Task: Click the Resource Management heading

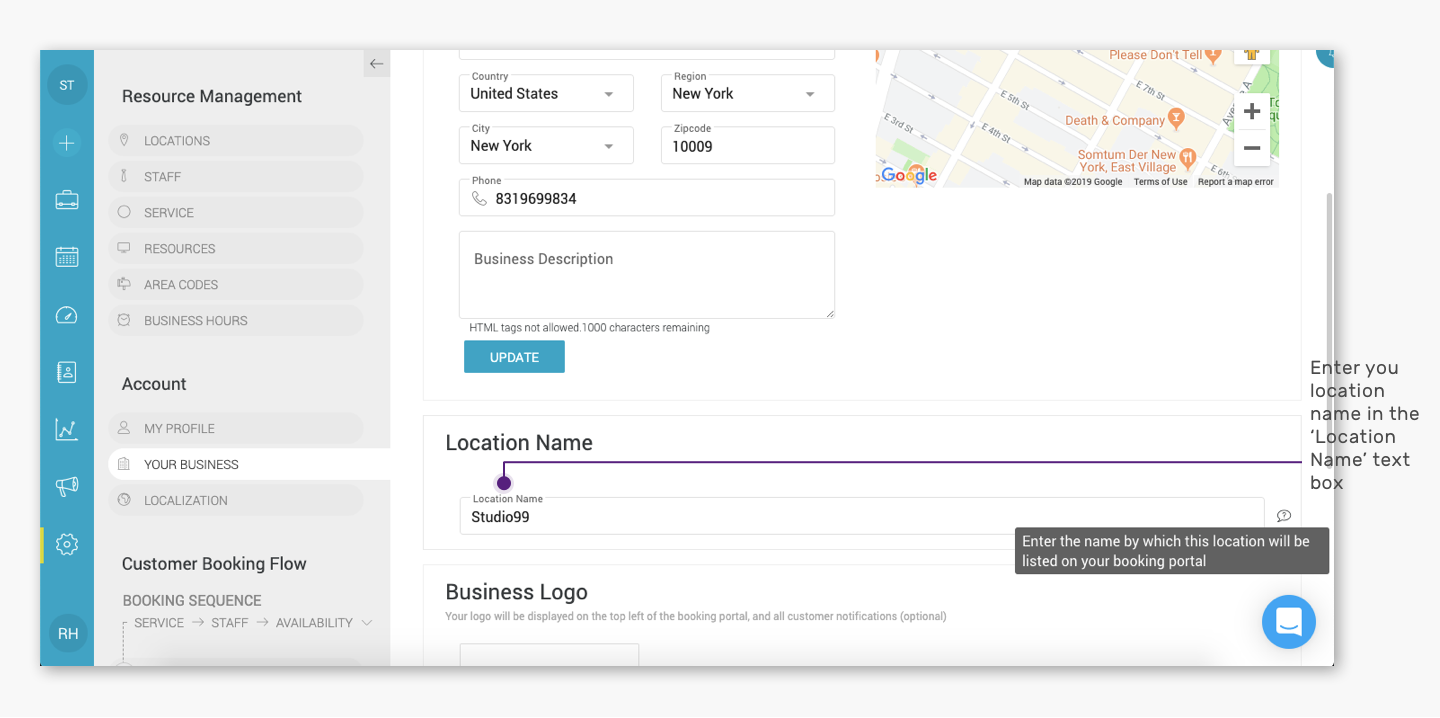Action: [212, 96]
